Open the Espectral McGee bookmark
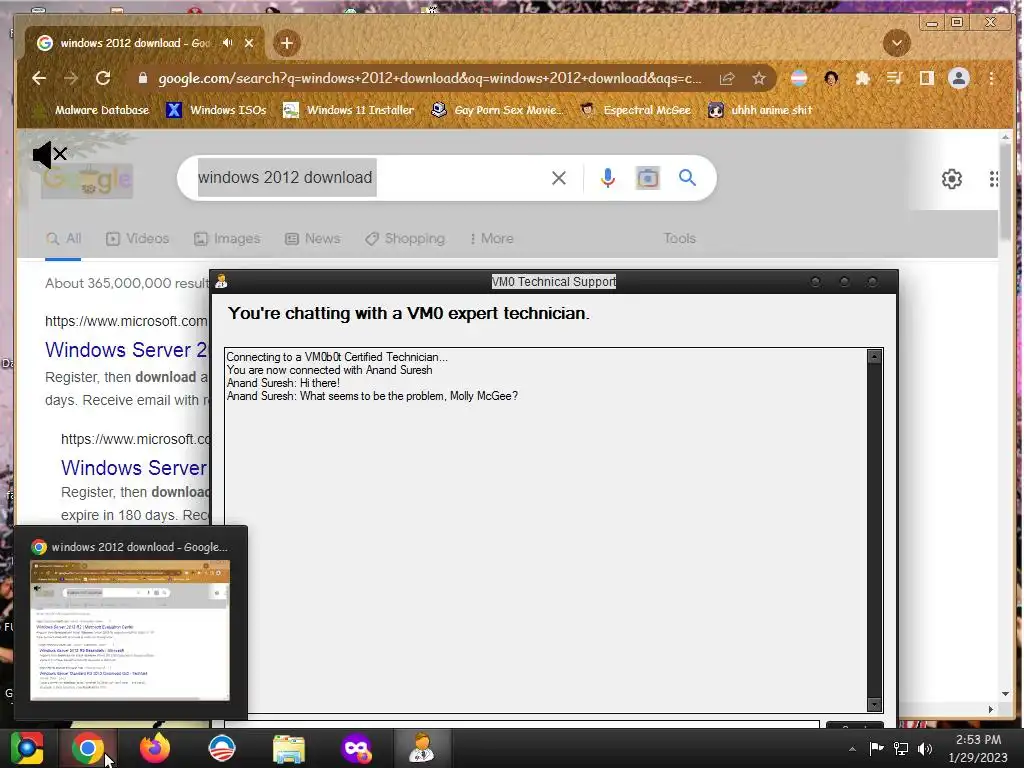Image resolution: width=1024 pixels, height=768 pixels. (636, 110)
